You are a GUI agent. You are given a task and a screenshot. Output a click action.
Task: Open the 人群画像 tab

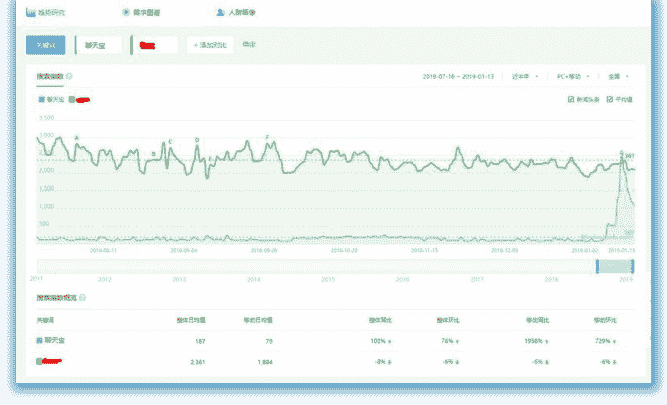[x=241, y=13]
